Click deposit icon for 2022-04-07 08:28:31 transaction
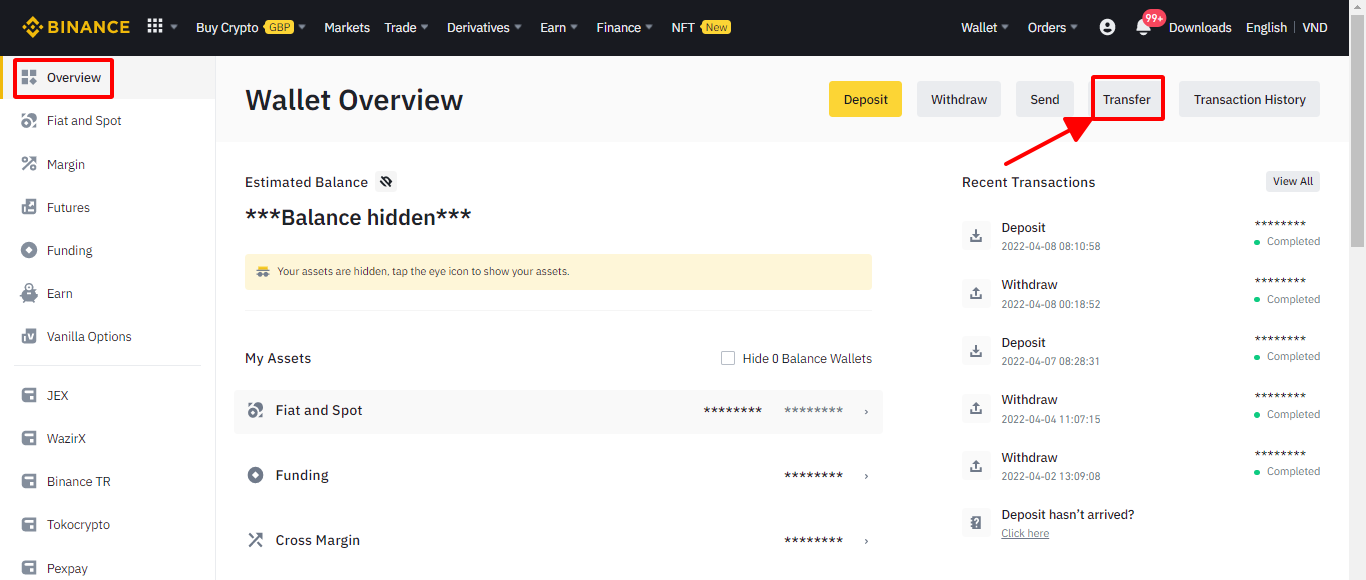The image size is (1366, 580). click(x=975, y=351)
